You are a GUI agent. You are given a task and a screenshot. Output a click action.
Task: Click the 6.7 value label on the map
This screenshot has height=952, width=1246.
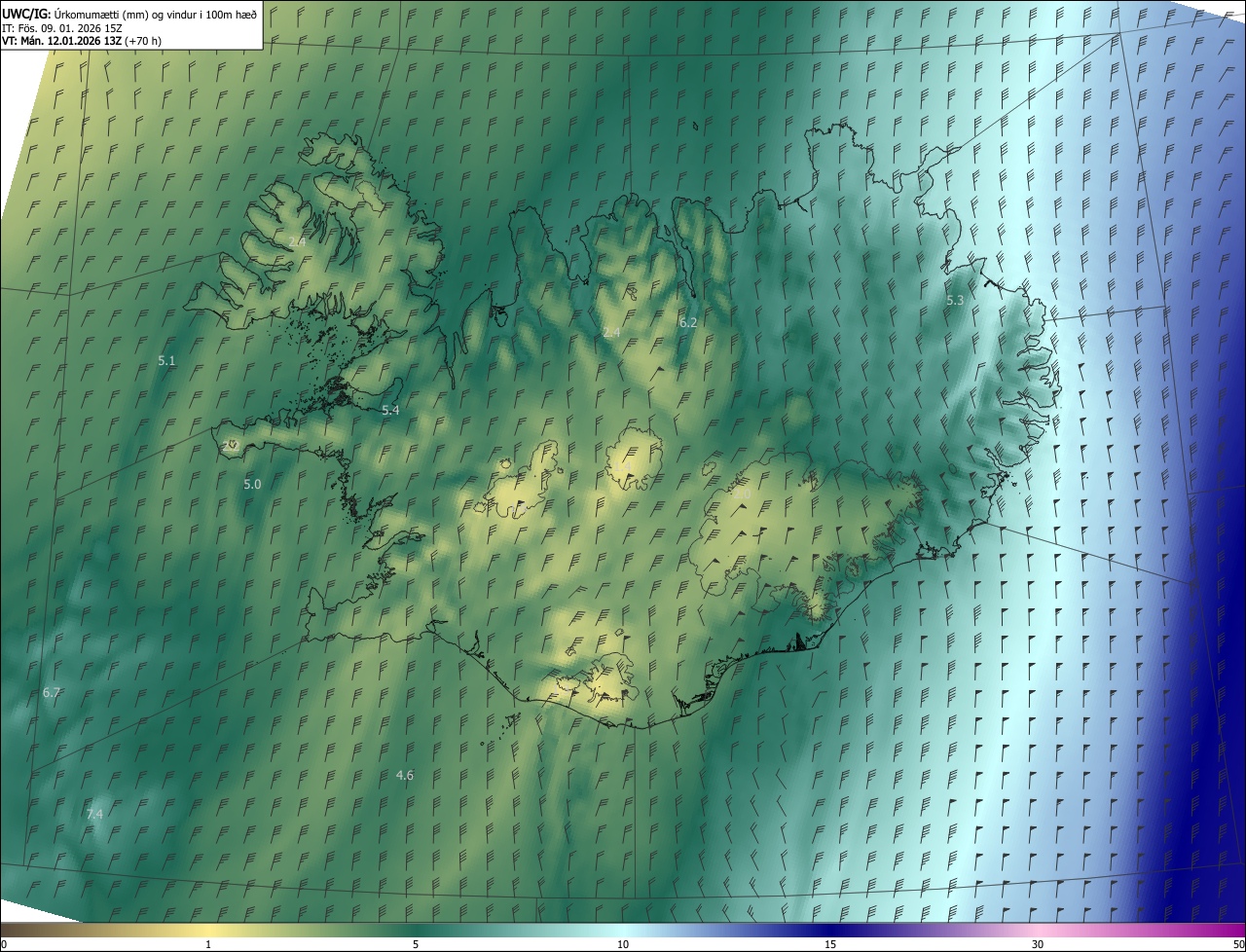[52, 692]
